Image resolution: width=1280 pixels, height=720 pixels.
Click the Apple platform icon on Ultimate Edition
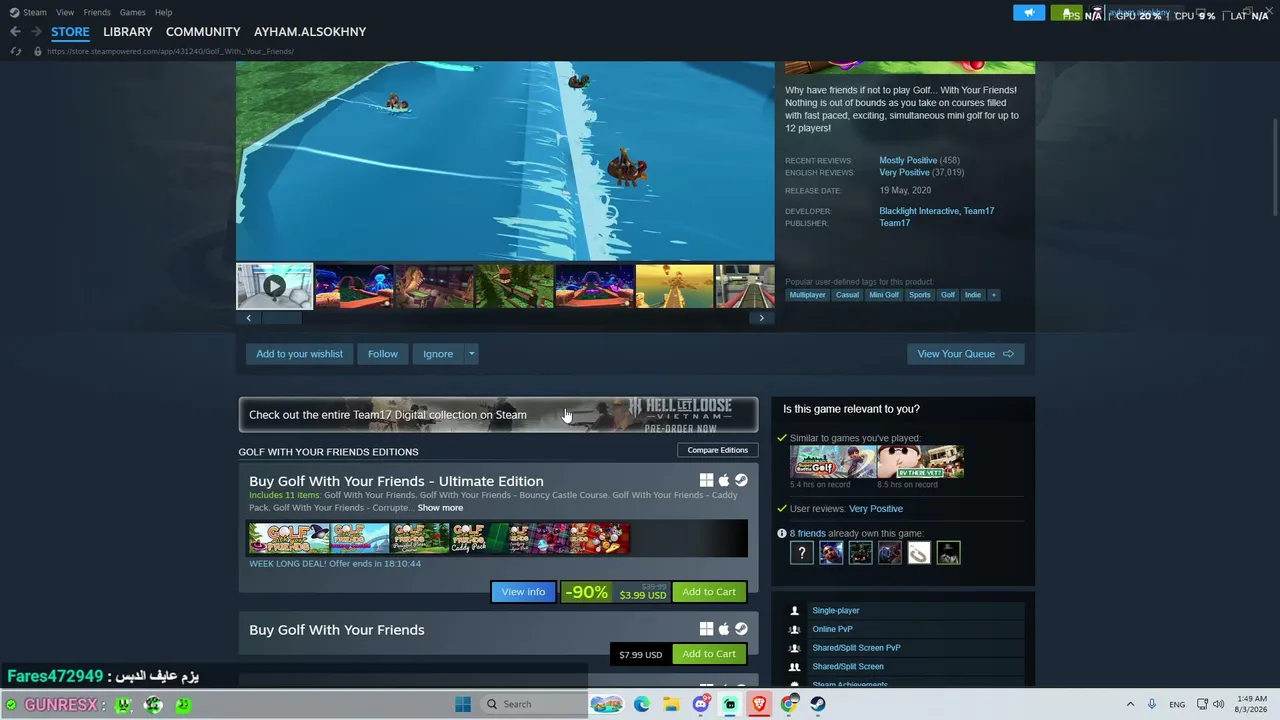[724, 480]
